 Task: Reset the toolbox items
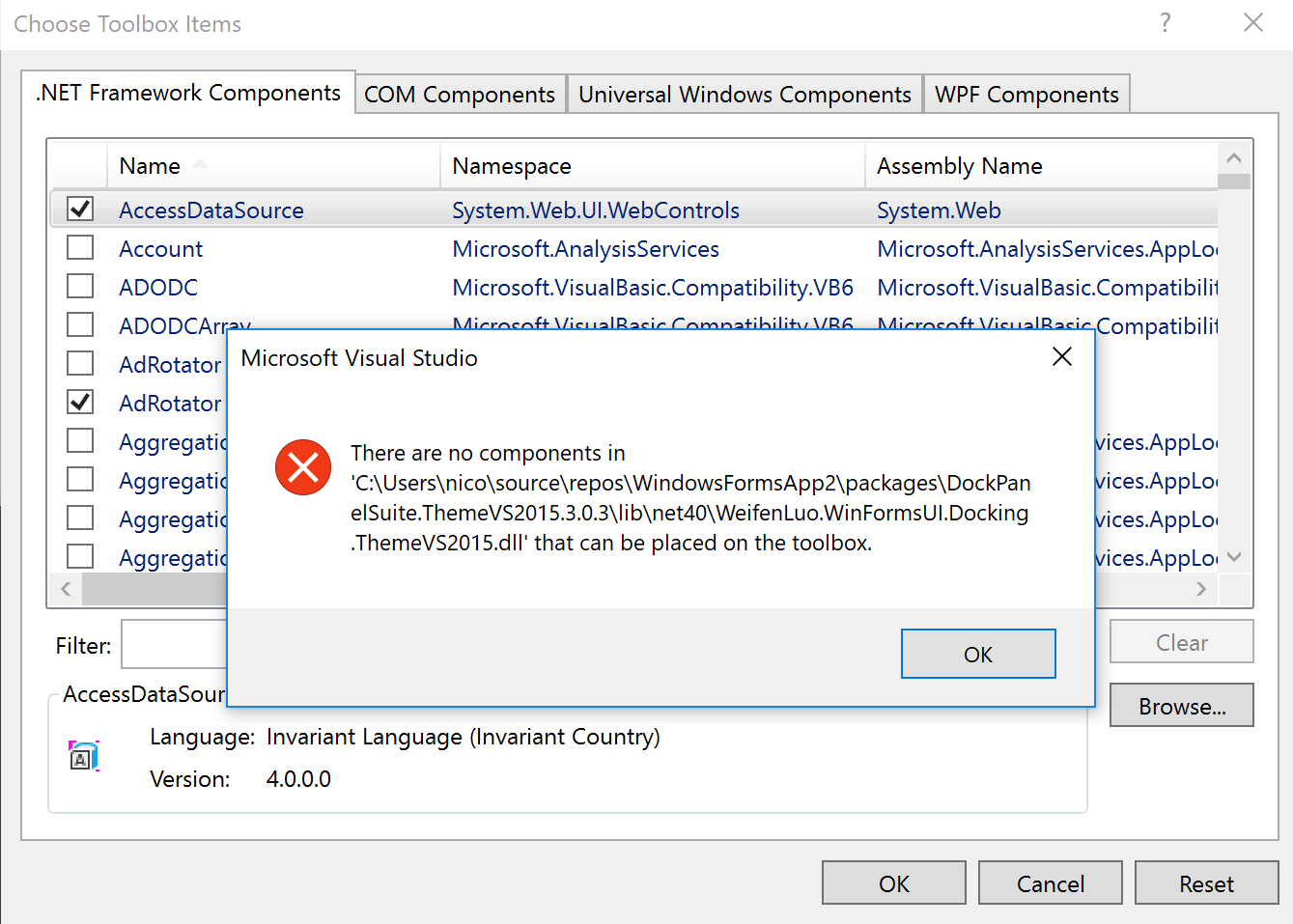click(1207, 883)
